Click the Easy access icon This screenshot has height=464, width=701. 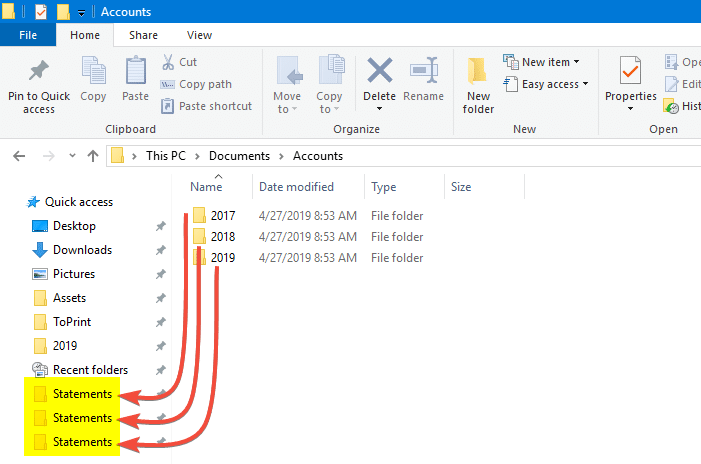coord(511,84)
